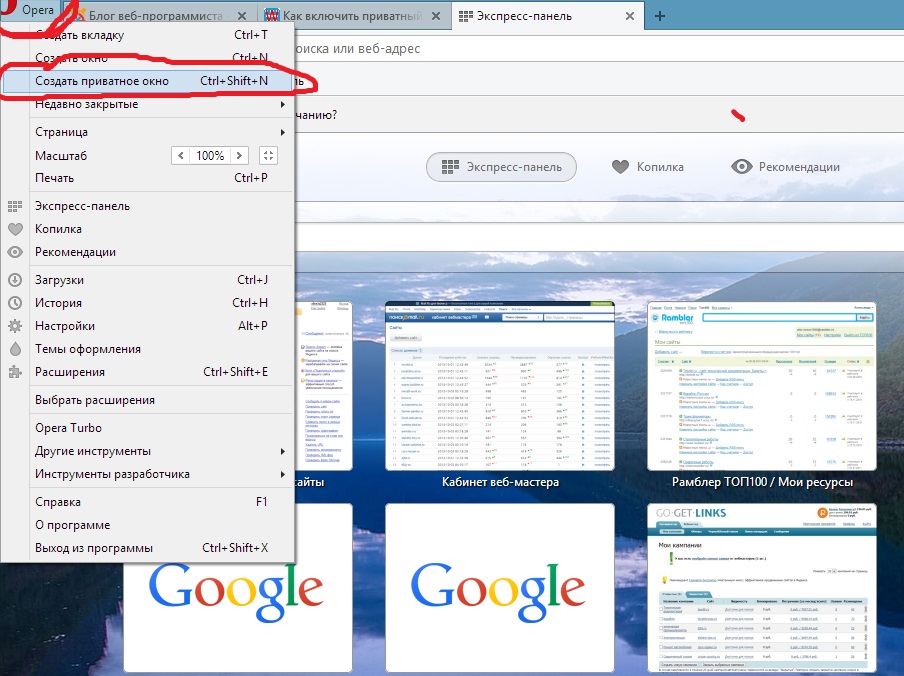
Task: Click the Настройки gear icon in the menu
Action: [15, 326]
